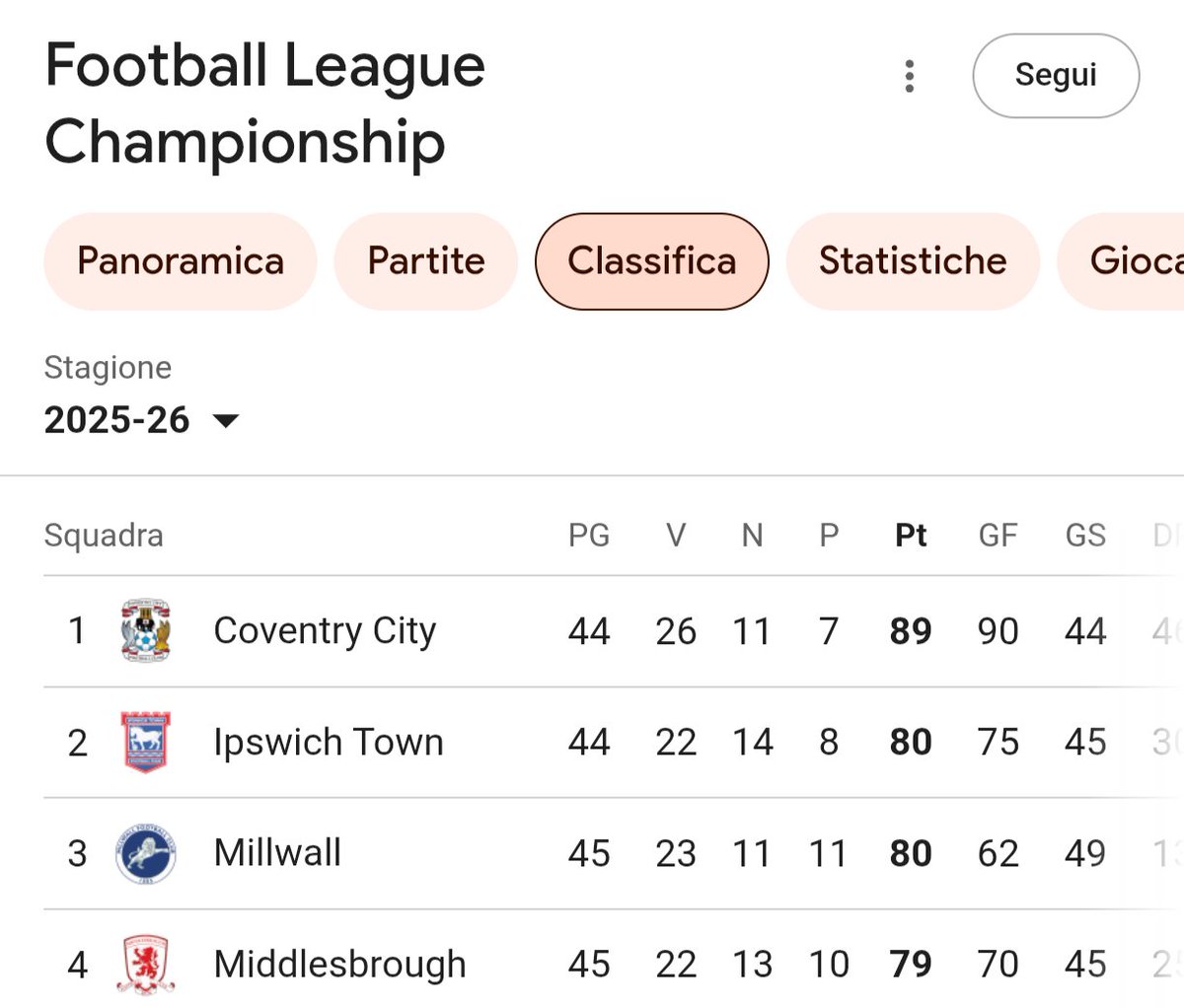Click the GF goals scored column header
This screenshot has width=1184, height=1008.
tap(998, 536)
